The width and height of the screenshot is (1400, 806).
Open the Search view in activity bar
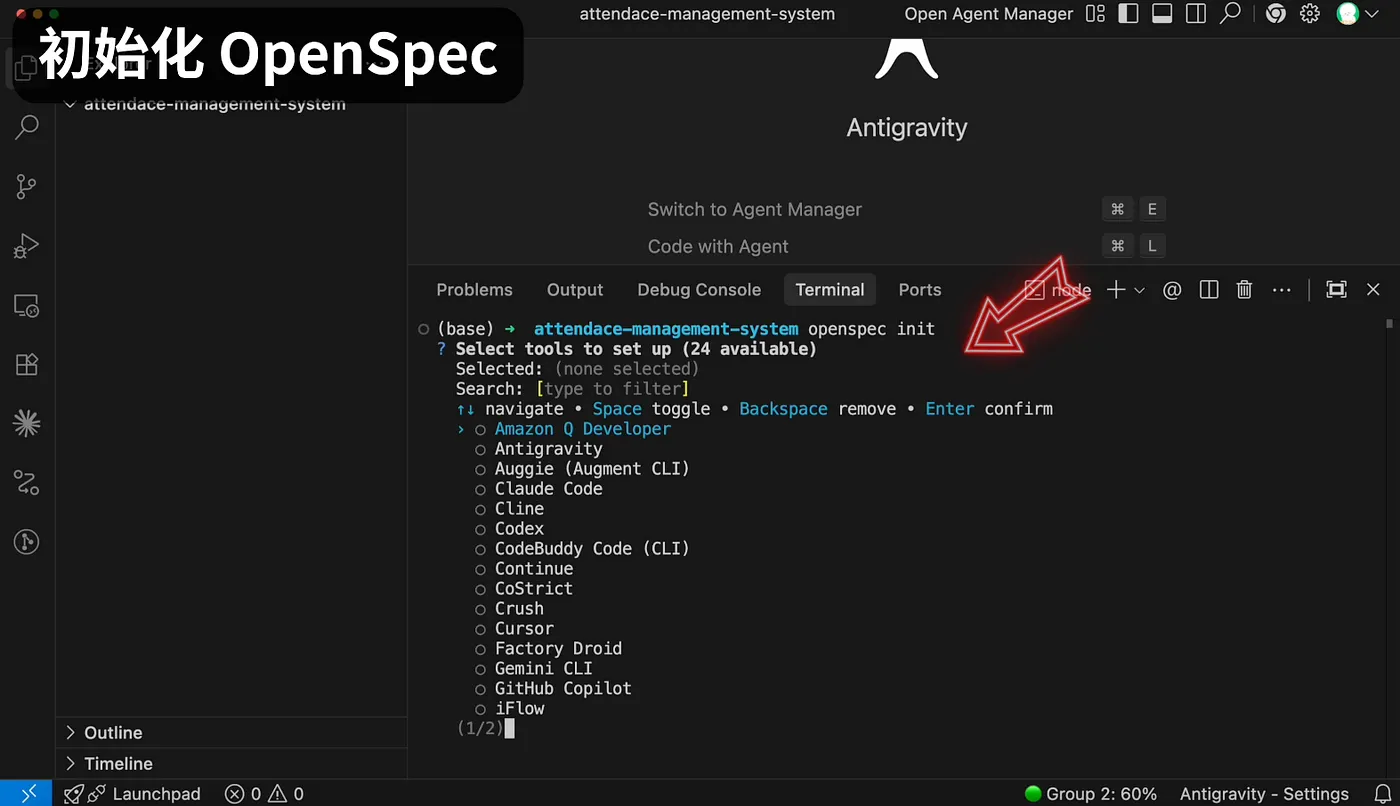(27, 127)
